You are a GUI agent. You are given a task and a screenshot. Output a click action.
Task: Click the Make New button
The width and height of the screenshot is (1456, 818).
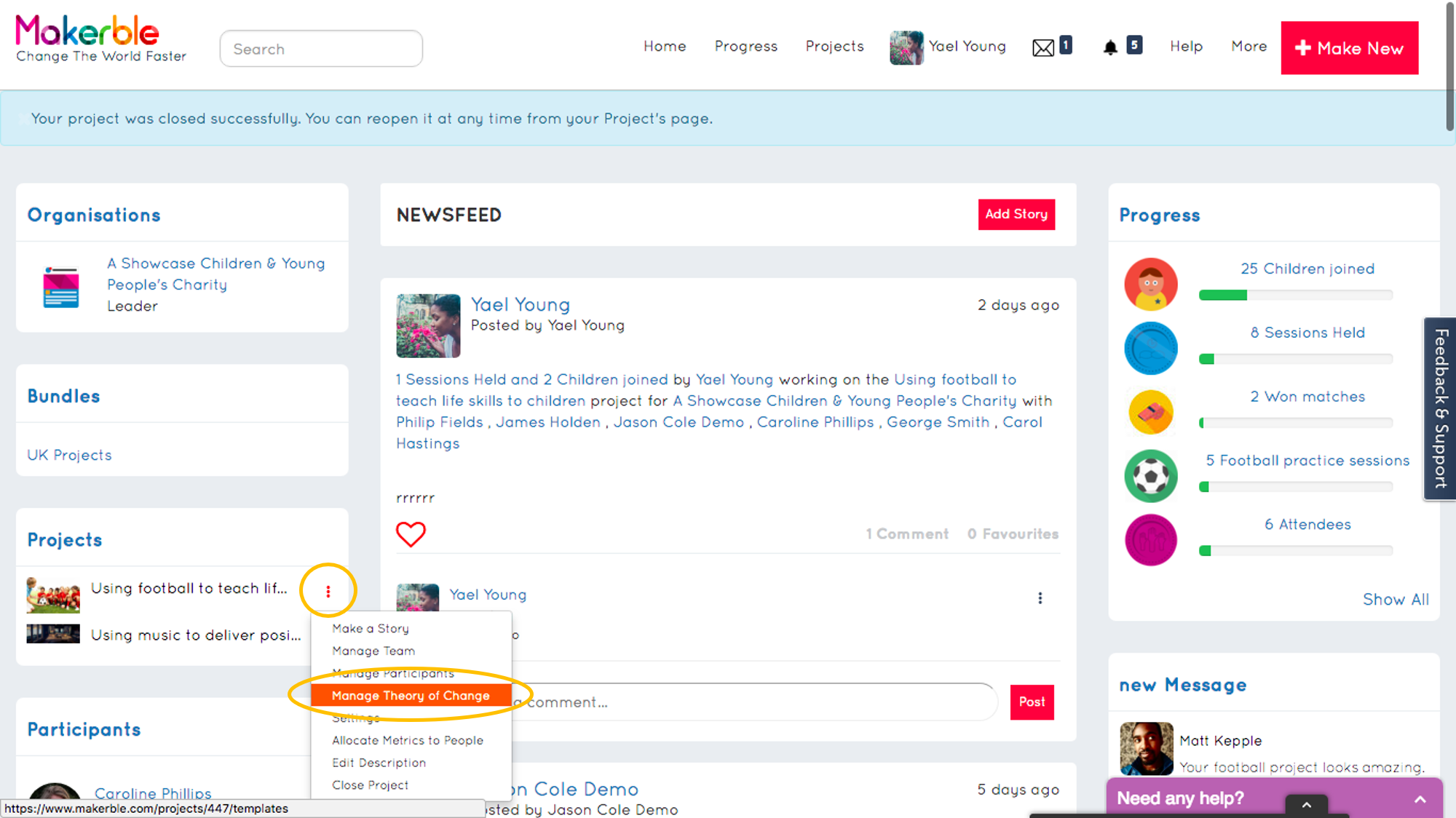click(1349, 48)
